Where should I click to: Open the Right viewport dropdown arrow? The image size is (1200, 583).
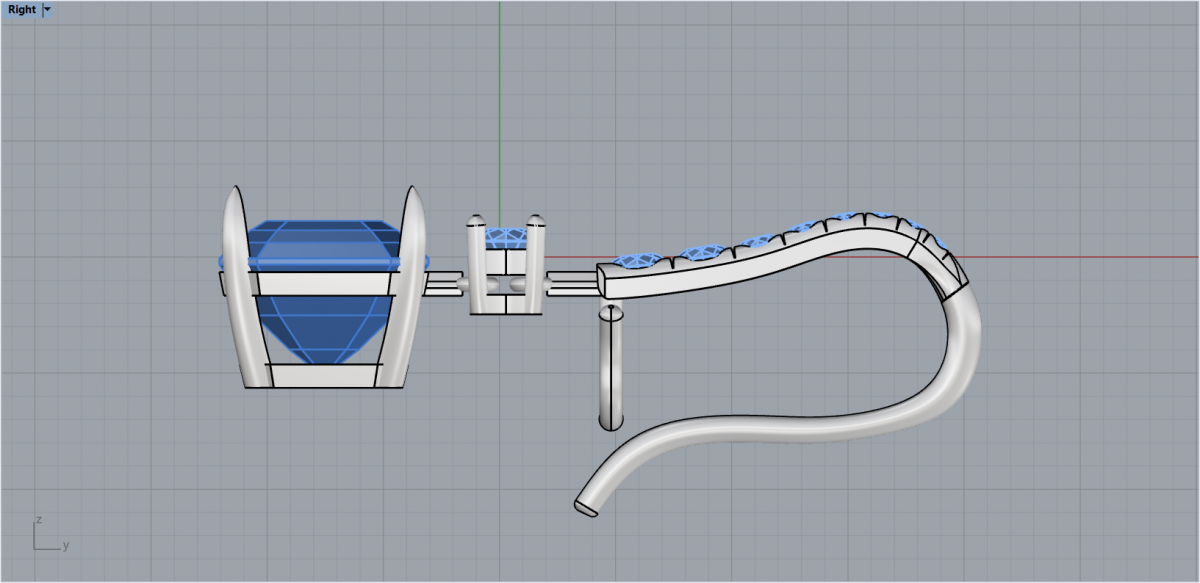pos(47,10)
